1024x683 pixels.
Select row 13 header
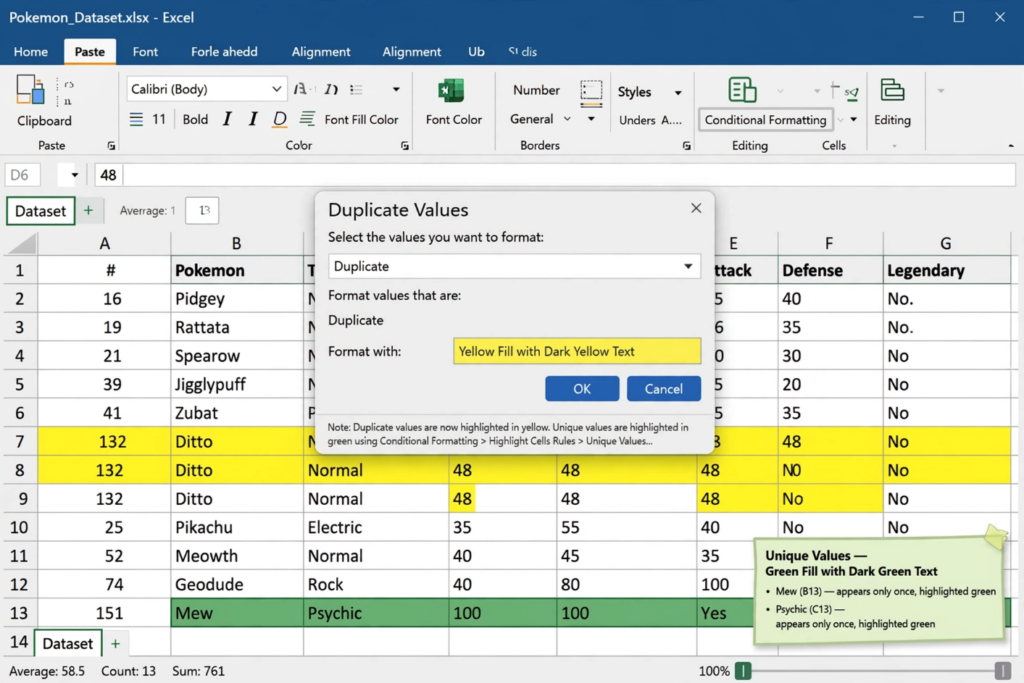coord(20,613)
